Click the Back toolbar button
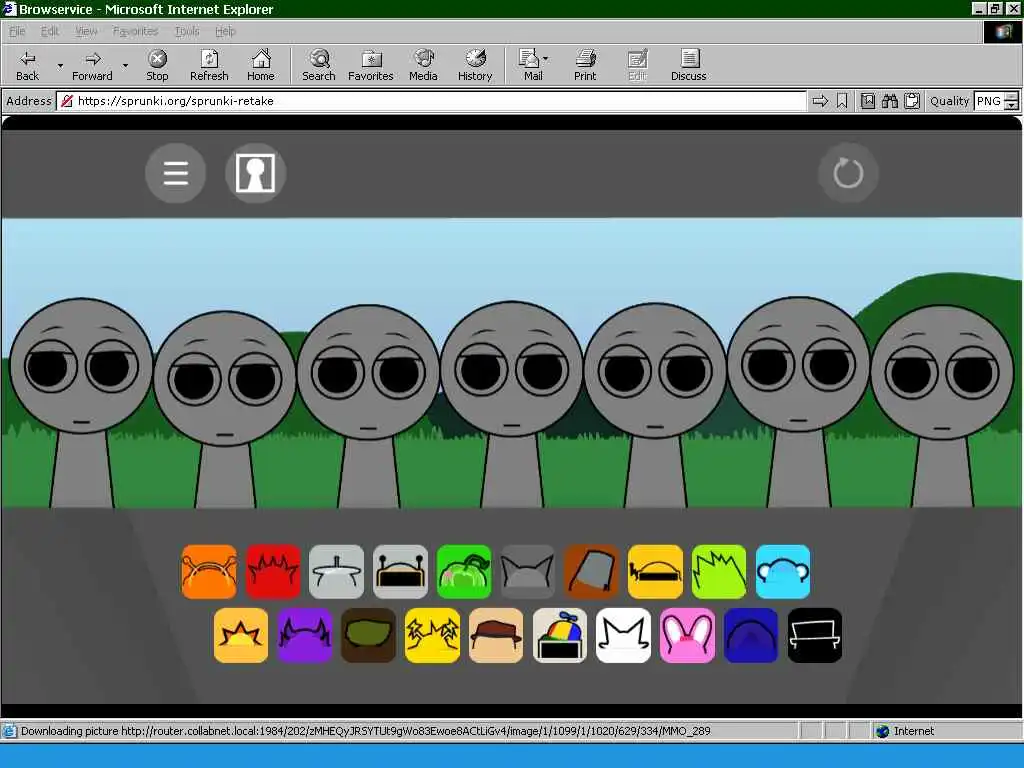This screenshot has width=1024, height=768. (x=27, y=65)
